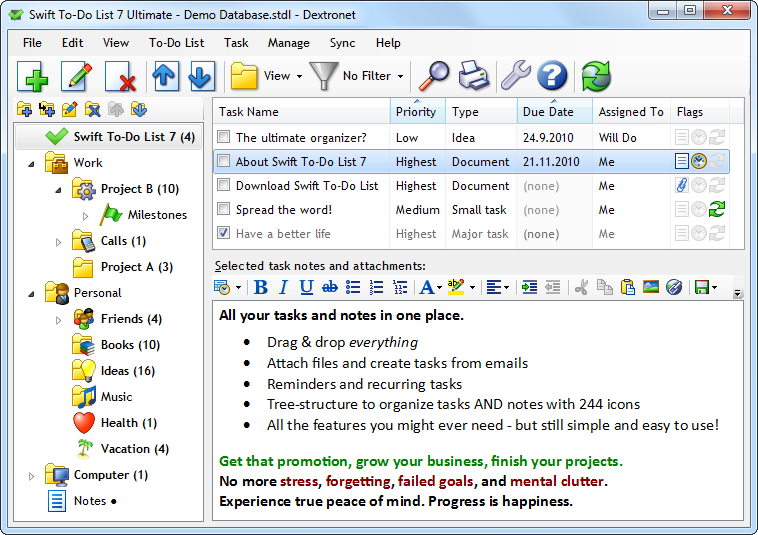Click the Cut scissors icon

tap(582, 287)
